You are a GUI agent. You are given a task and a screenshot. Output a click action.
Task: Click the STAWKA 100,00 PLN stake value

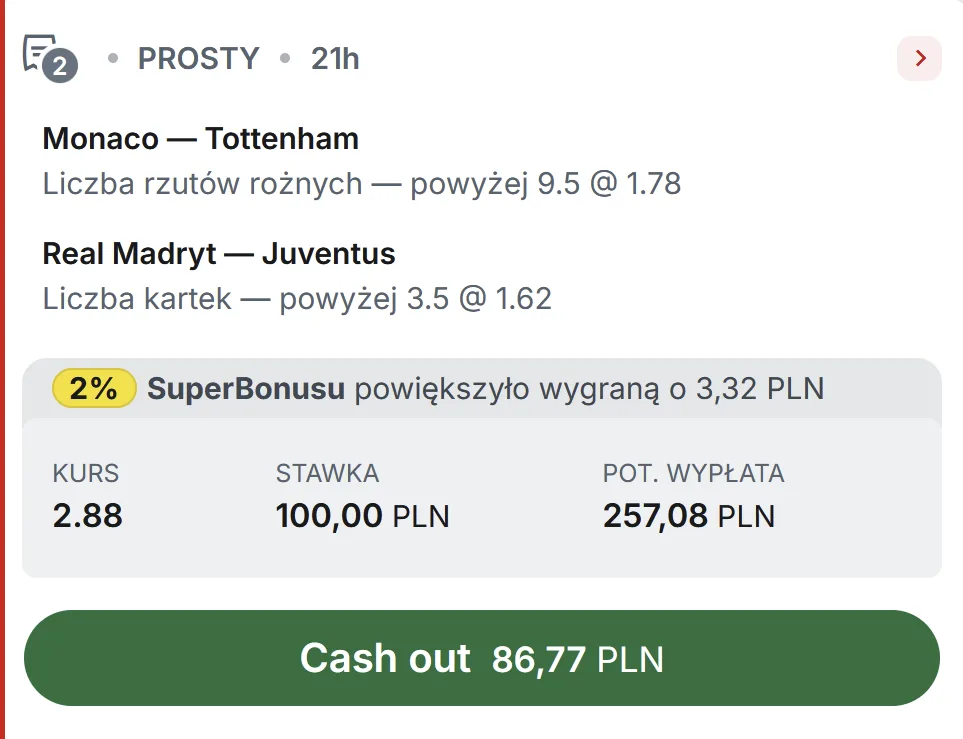362,516
